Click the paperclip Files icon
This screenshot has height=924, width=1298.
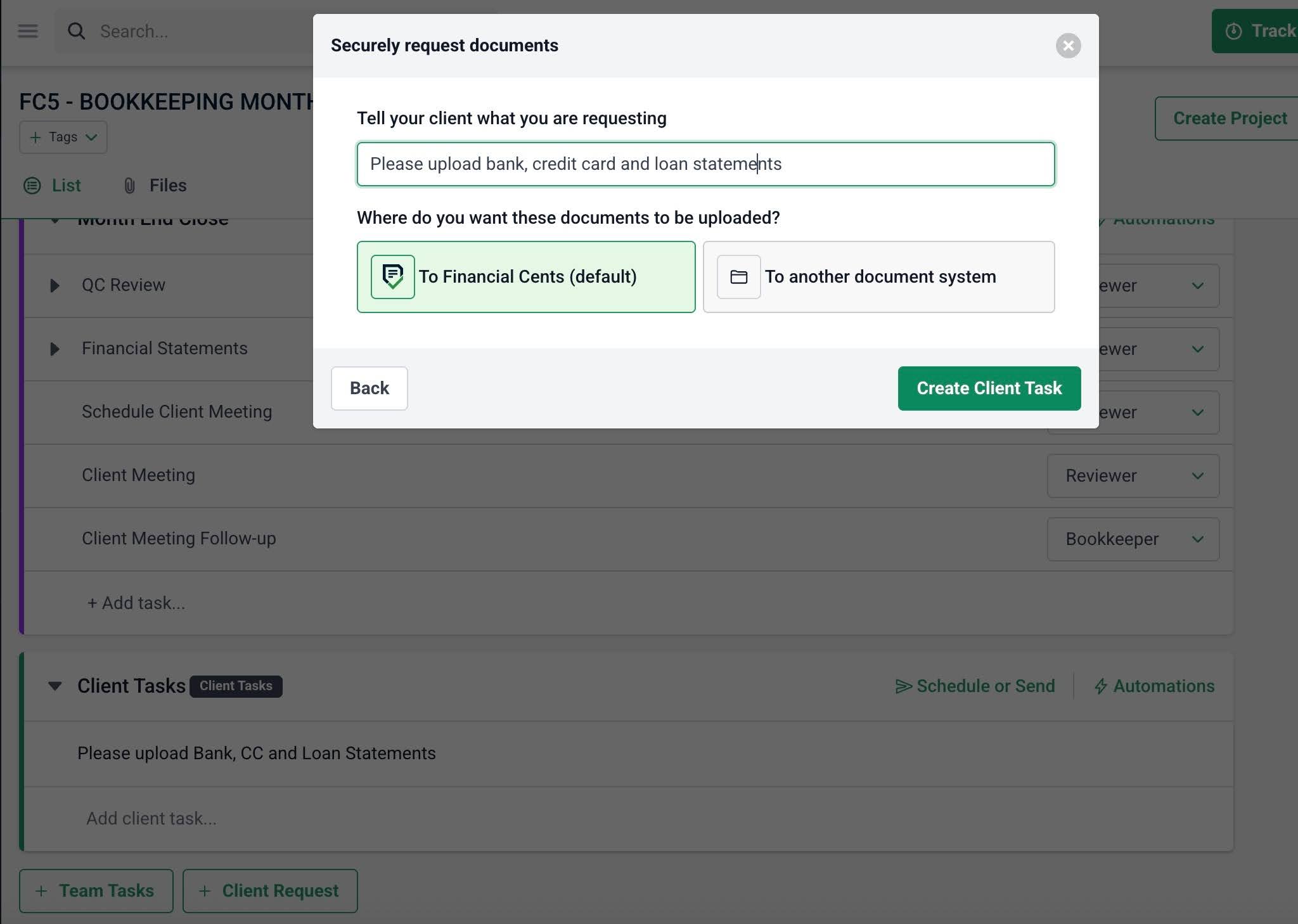point(130,186)
